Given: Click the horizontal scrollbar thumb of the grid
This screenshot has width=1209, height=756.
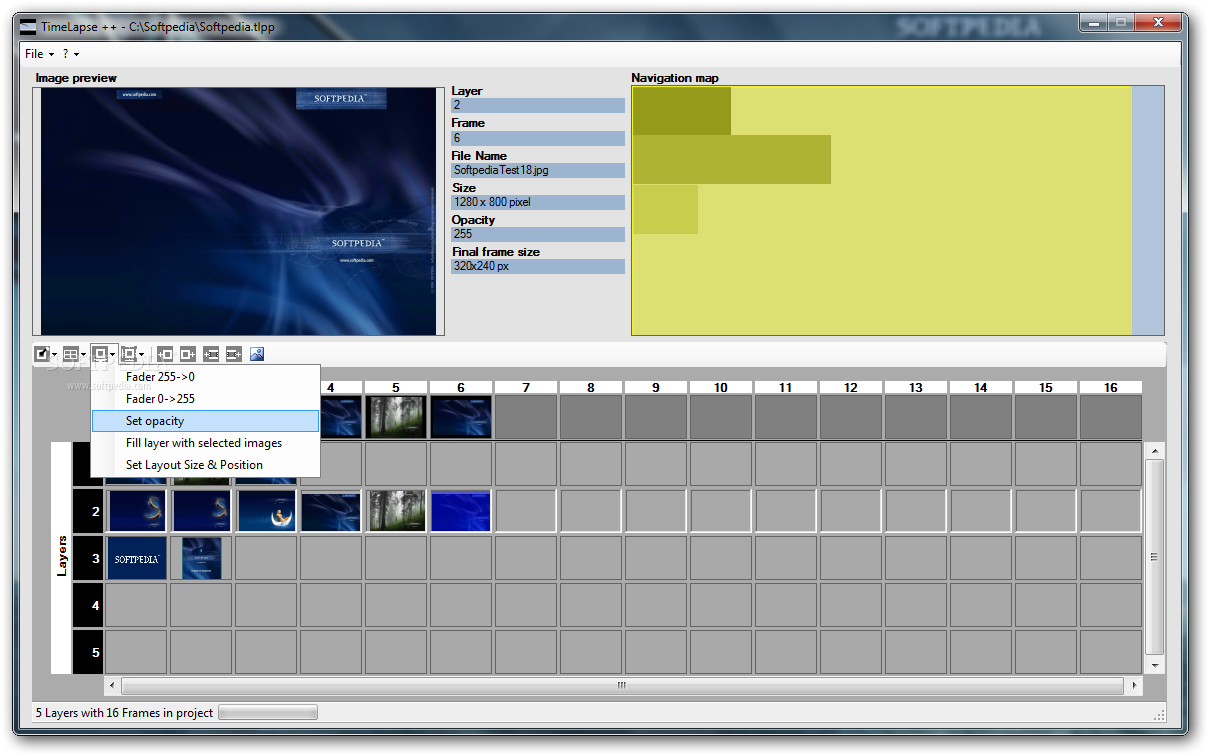Looking at the screenshot, I should 622,686.
